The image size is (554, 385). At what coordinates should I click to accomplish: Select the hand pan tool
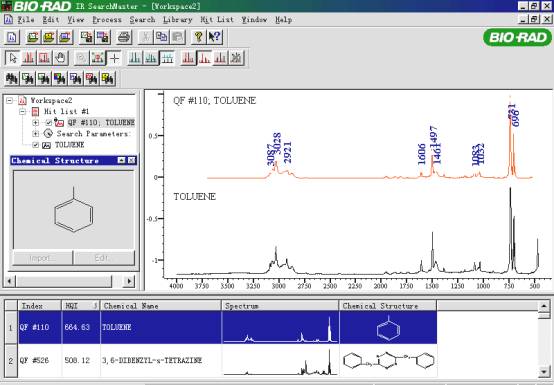(61, 58)
